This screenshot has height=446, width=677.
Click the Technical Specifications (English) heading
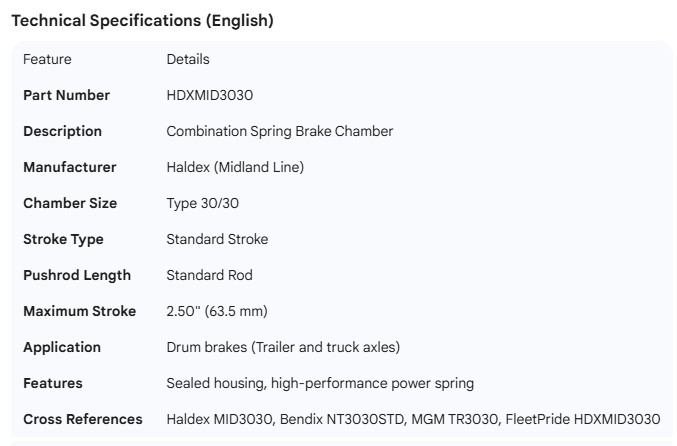(x=142, y=20)
